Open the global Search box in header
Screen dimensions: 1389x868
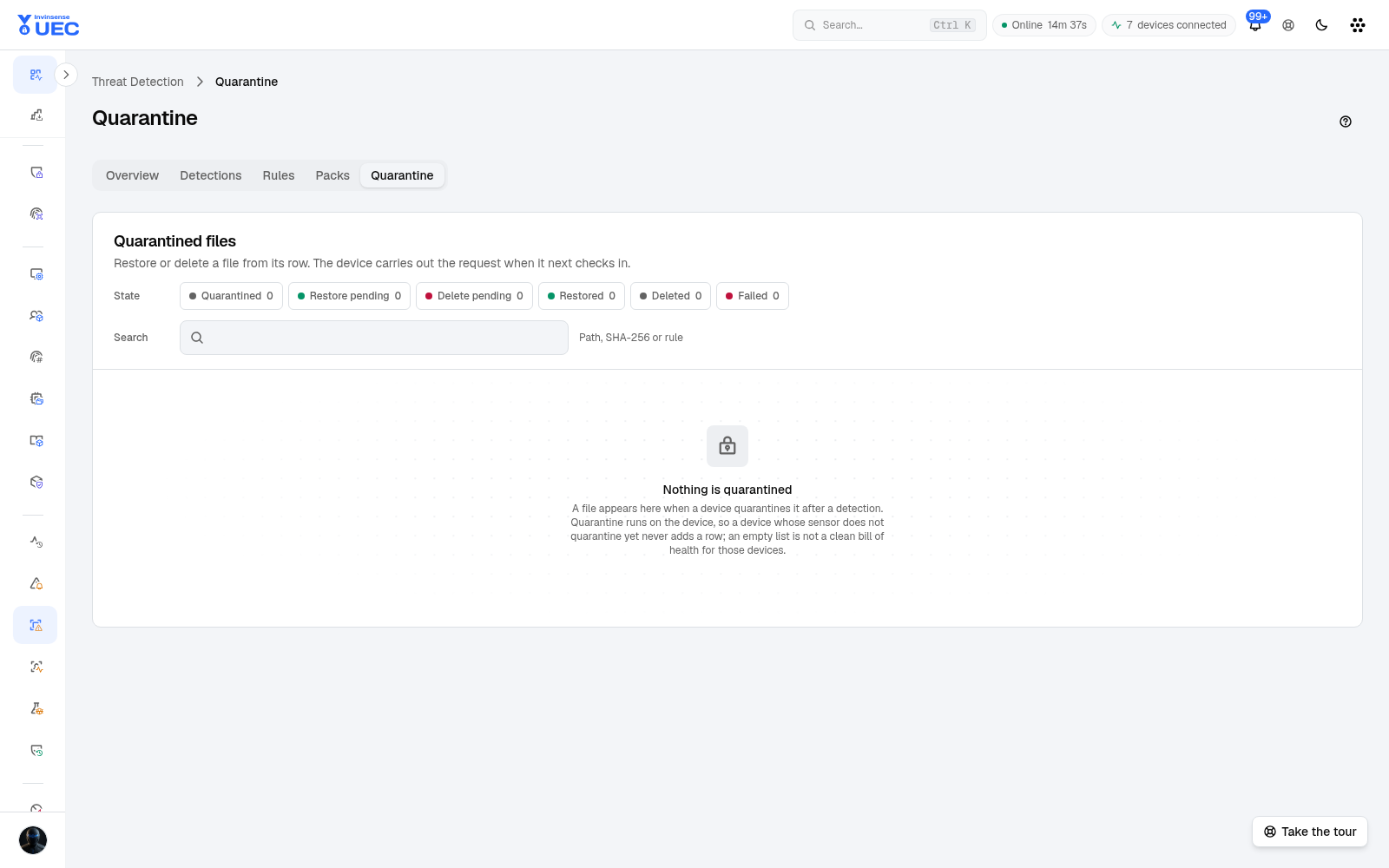[890, 25]
